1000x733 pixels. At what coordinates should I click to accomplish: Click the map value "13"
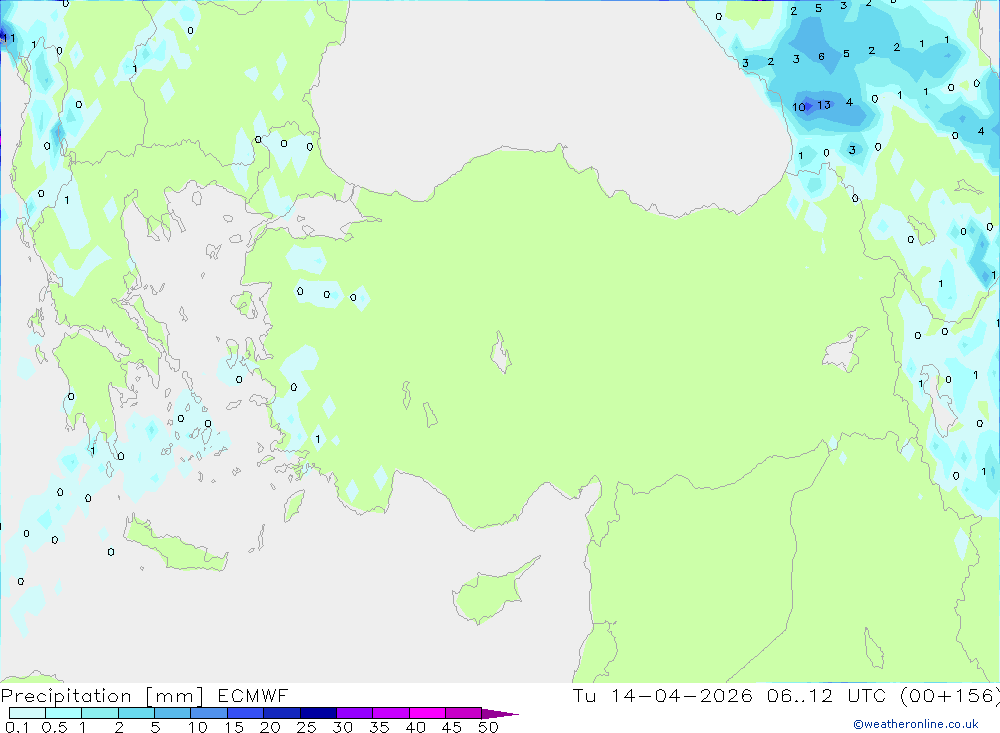824,105
